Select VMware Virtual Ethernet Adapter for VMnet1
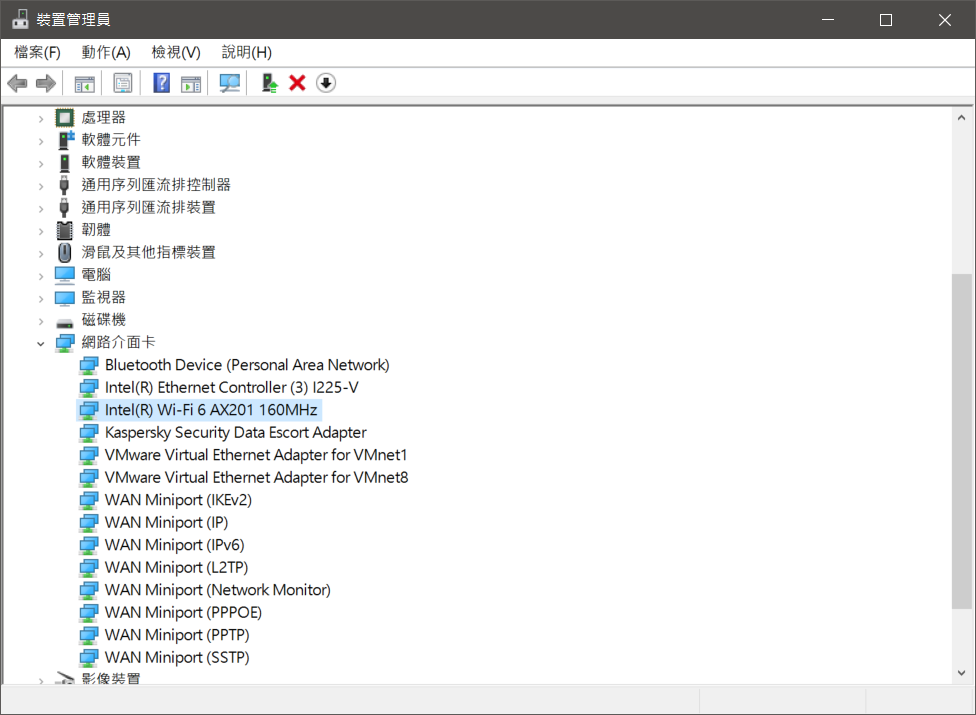The width and height of the screenshot is (976, 715). (x=256, y=455)
